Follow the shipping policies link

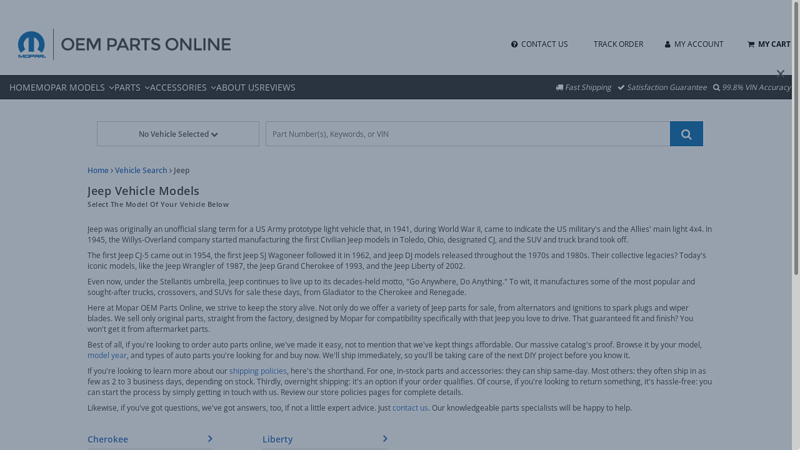tap(258, 371)
